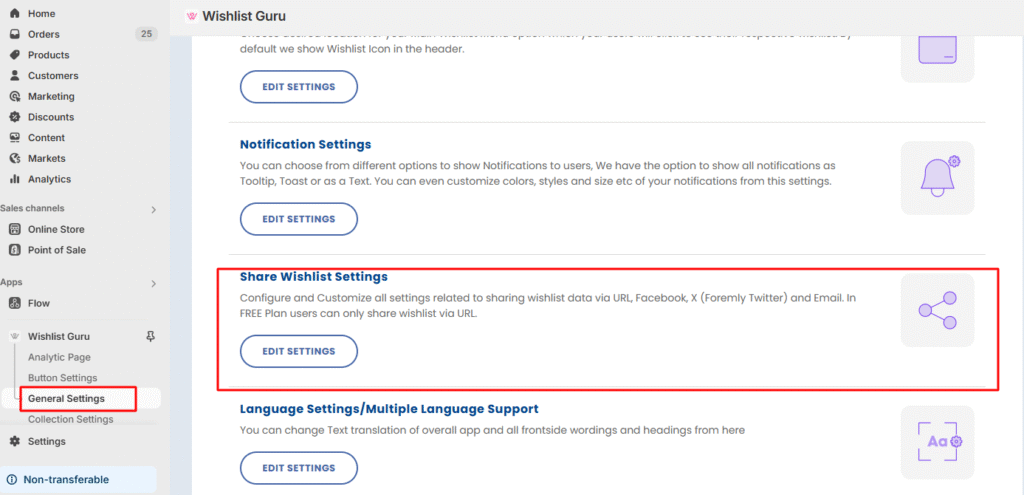Click the Language Settings Aa icon

point(938,443)
